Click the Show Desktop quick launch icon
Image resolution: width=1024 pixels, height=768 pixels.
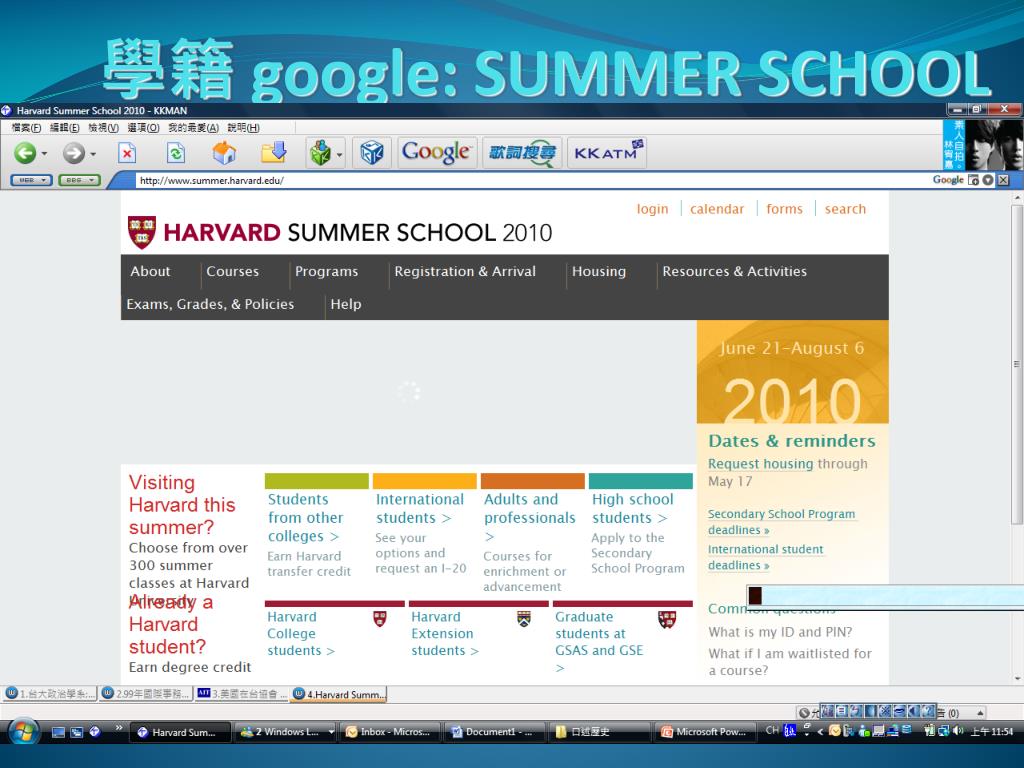pos(58,732)
